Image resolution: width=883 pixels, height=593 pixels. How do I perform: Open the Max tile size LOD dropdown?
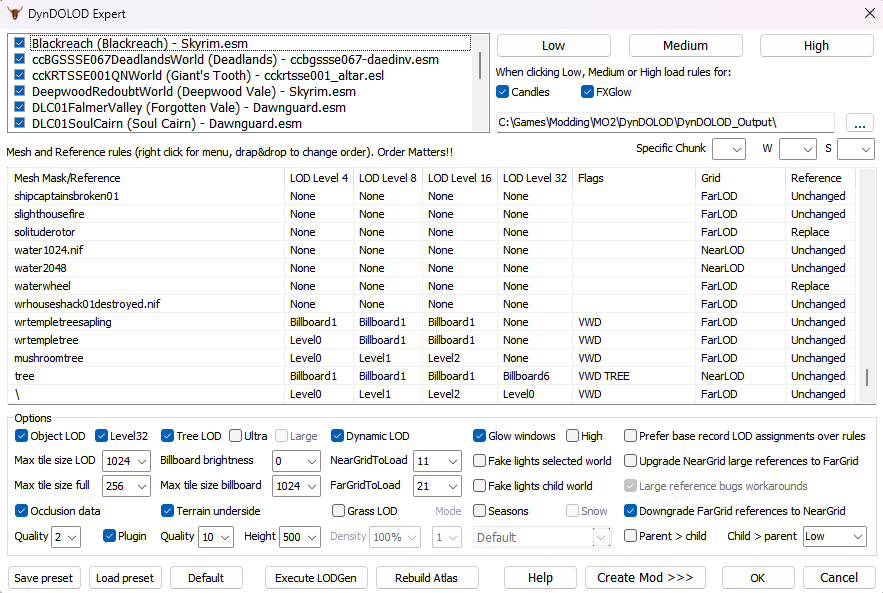(126, 461)
